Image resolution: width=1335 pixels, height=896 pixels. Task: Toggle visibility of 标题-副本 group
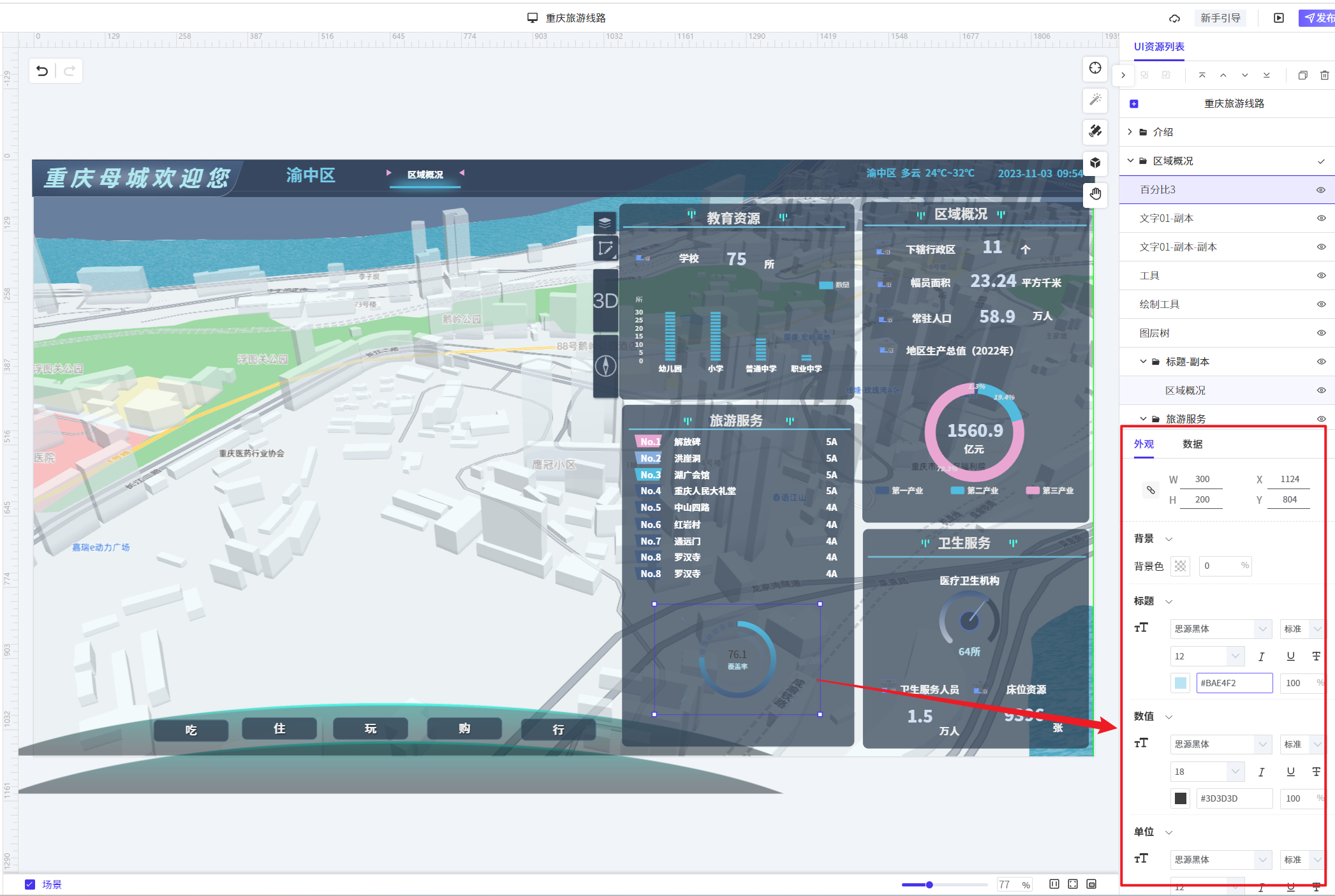pos(1321,362)
